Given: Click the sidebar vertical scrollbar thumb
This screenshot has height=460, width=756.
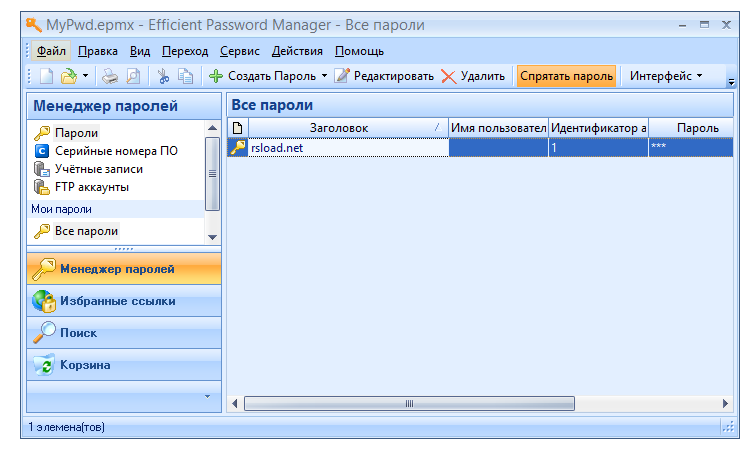Looking at the screenshot, I should (x=212, y=174).
